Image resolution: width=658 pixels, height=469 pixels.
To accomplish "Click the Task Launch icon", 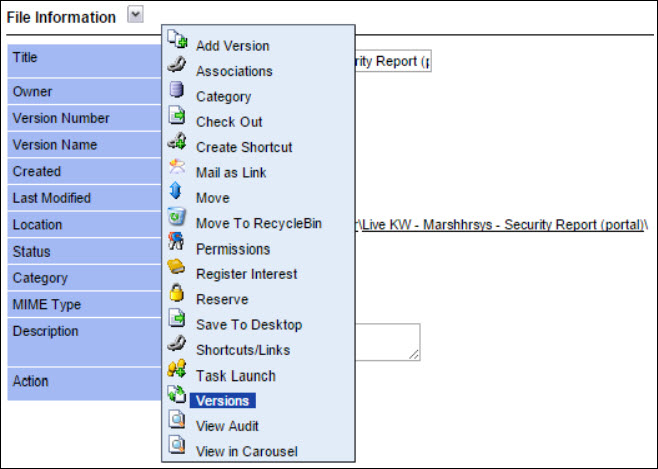I will [x=177, y=369].
